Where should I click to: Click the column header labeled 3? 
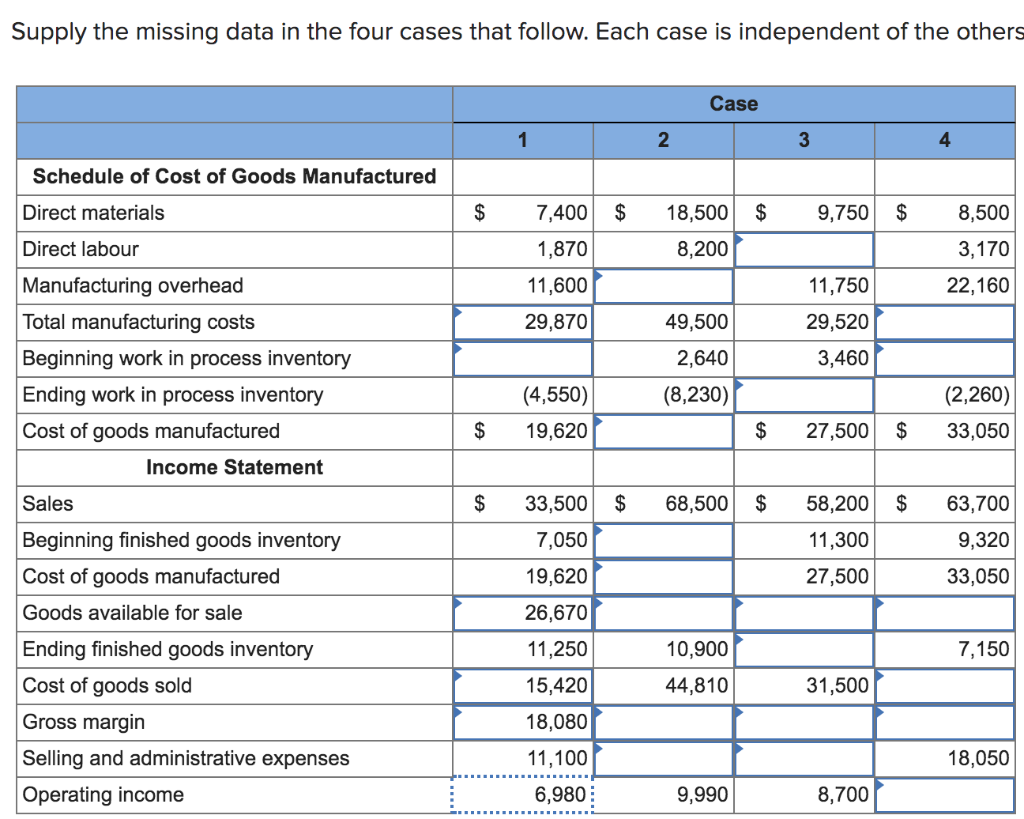tap(804, 140)
